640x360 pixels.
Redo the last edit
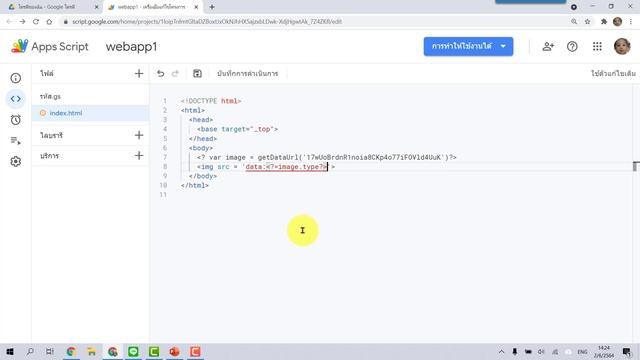click(x=176, y=73)
